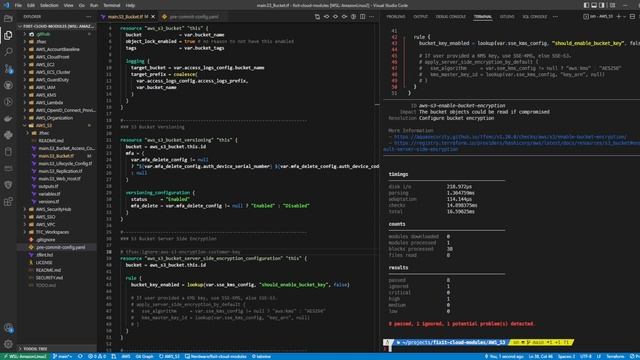Open the registry.terraform.io link in terminal
Screen dimensions: 640x360
coord(517,143)
